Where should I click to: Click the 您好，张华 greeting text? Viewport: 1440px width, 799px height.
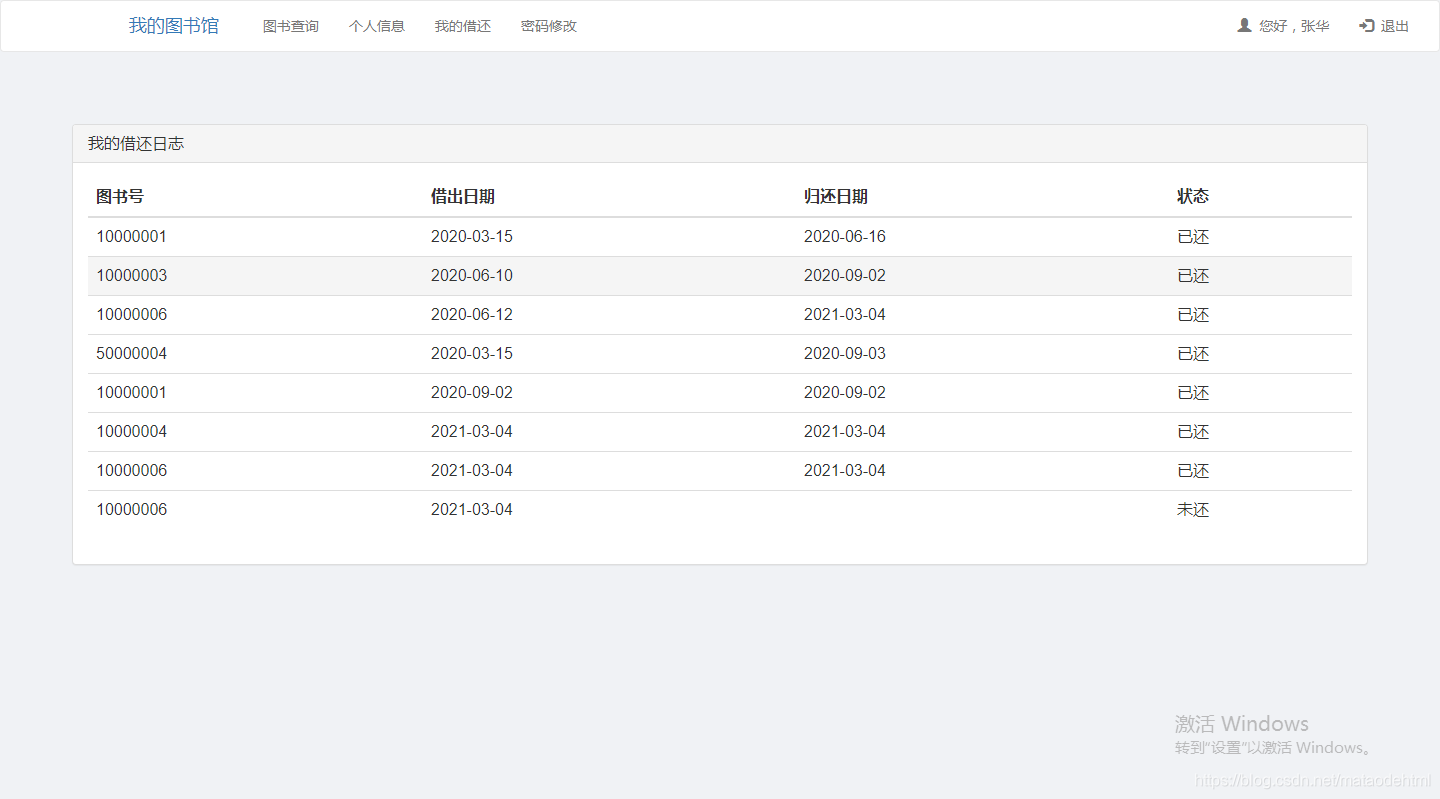(x=1294, y=26)
